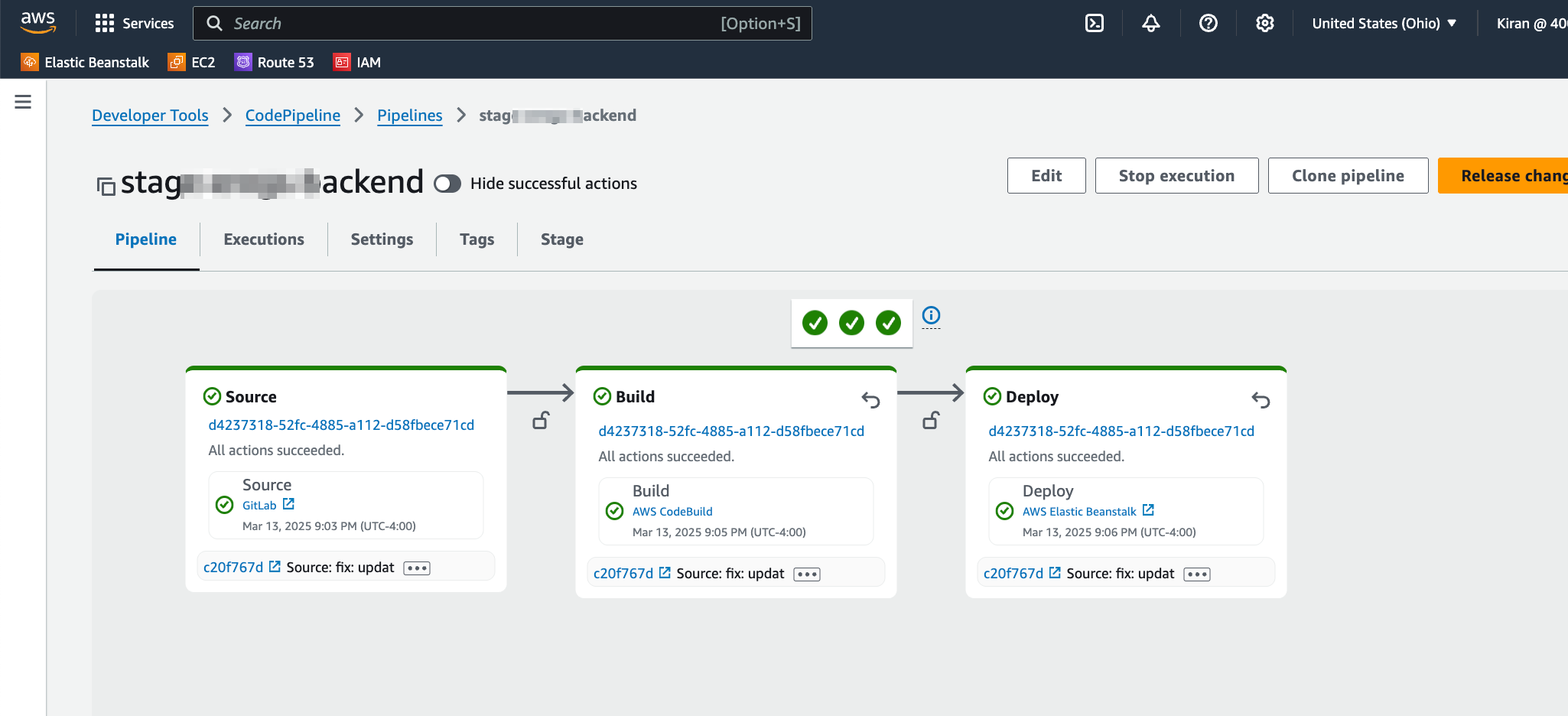
Task: Switch to the Stage tab
Action: pyautogui.click(x=562, y=239)
